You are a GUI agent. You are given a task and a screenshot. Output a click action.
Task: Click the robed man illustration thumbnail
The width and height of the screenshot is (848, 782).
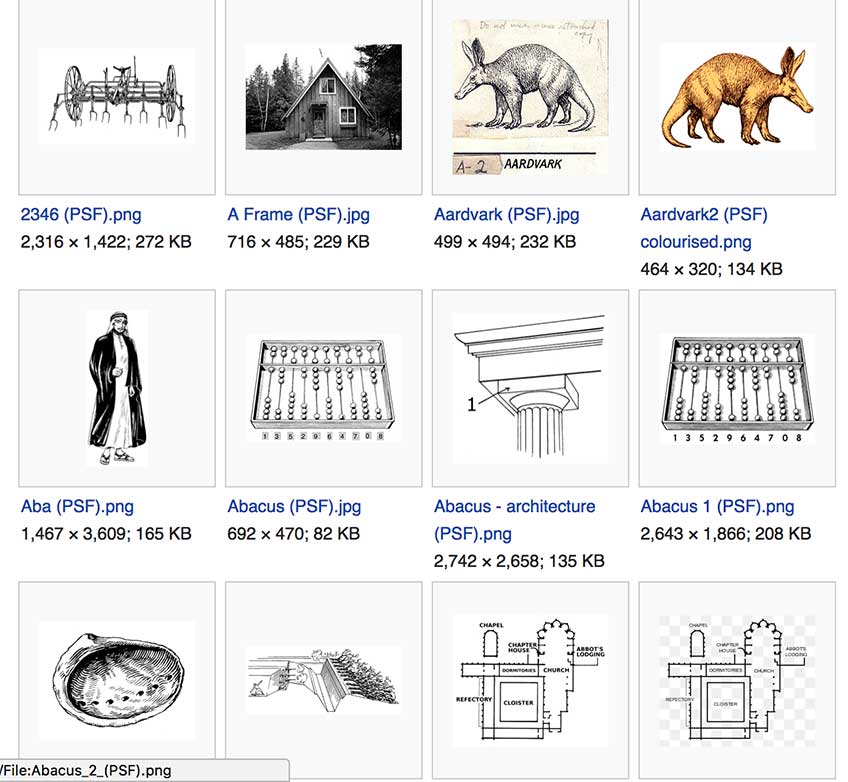pyautogui.click(x=117, y=388)
